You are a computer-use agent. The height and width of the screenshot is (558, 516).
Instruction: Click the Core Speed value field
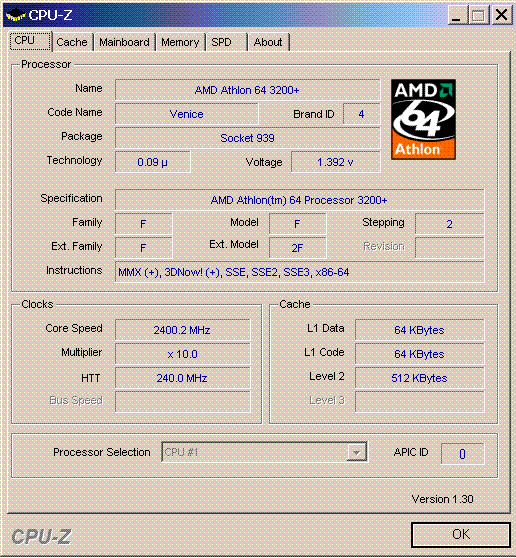pyautogui.click(x=183, y=330)
